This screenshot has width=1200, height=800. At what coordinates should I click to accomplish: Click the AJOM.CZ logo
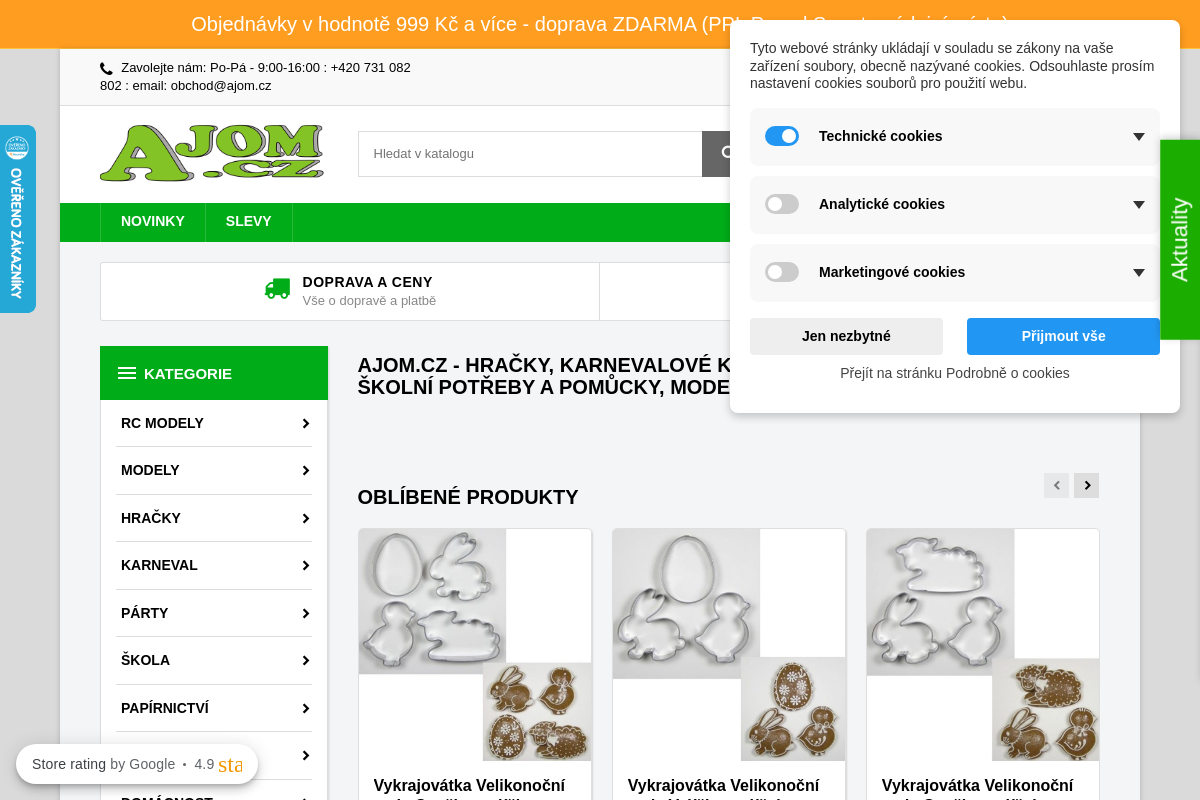pyautogui.click(x=212, y=153)
